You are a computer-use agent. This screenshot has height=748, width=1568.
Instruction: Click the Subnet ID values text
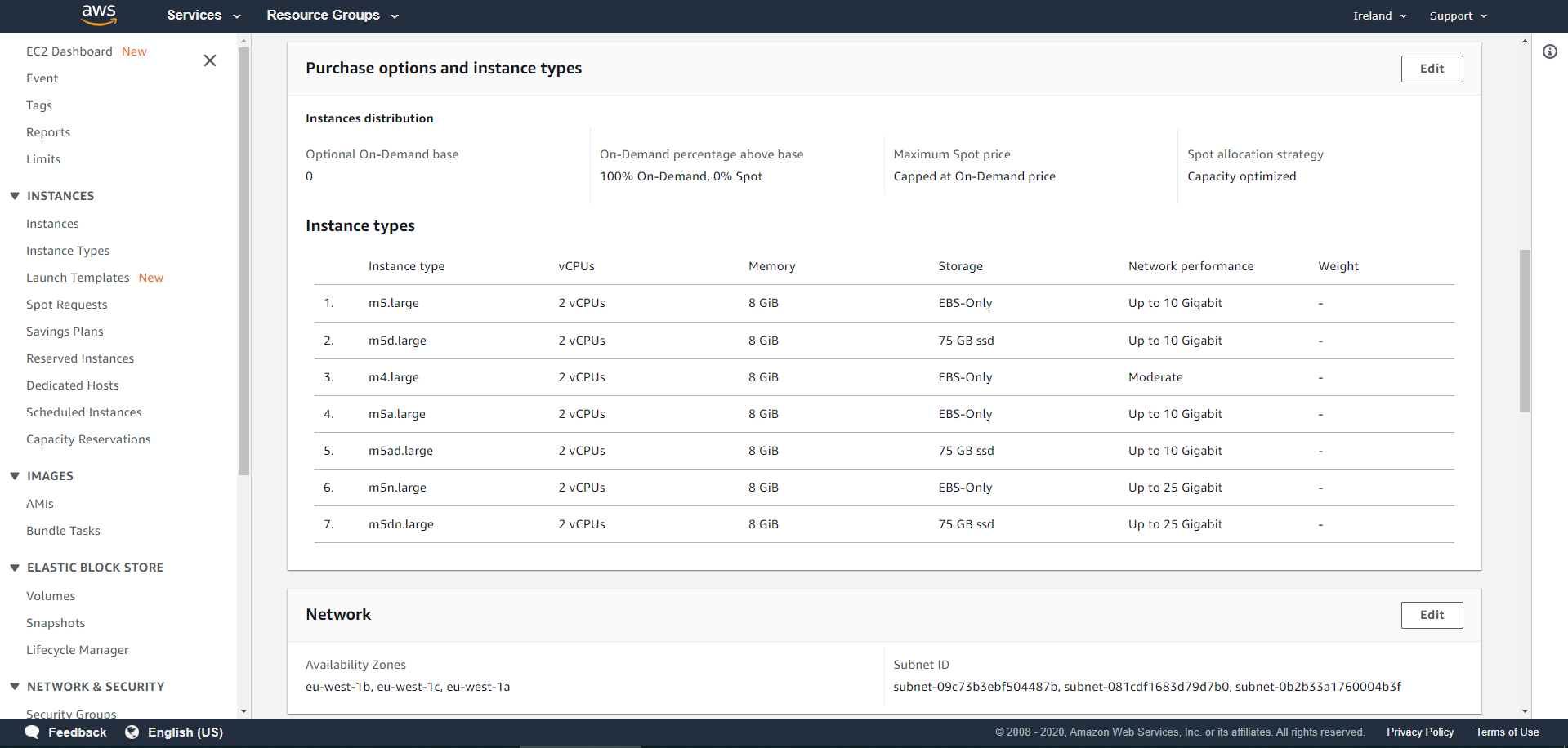(1147, 687)
